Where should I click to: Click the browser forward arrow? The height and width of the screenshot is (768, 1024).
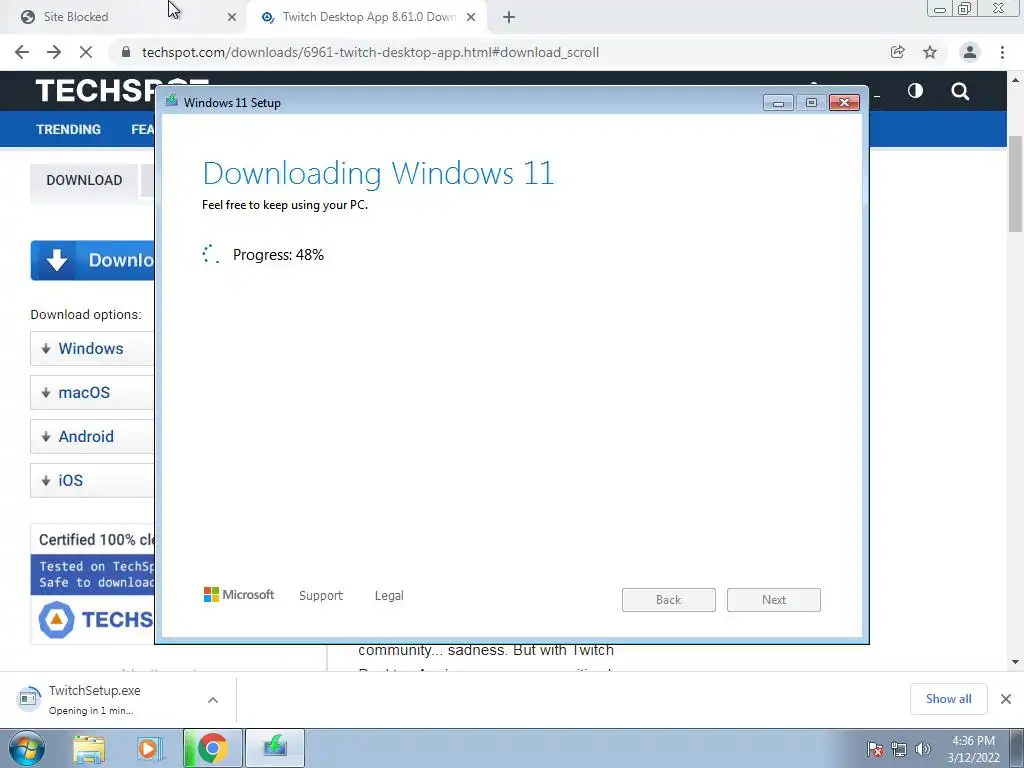click(x=54, y=52)
